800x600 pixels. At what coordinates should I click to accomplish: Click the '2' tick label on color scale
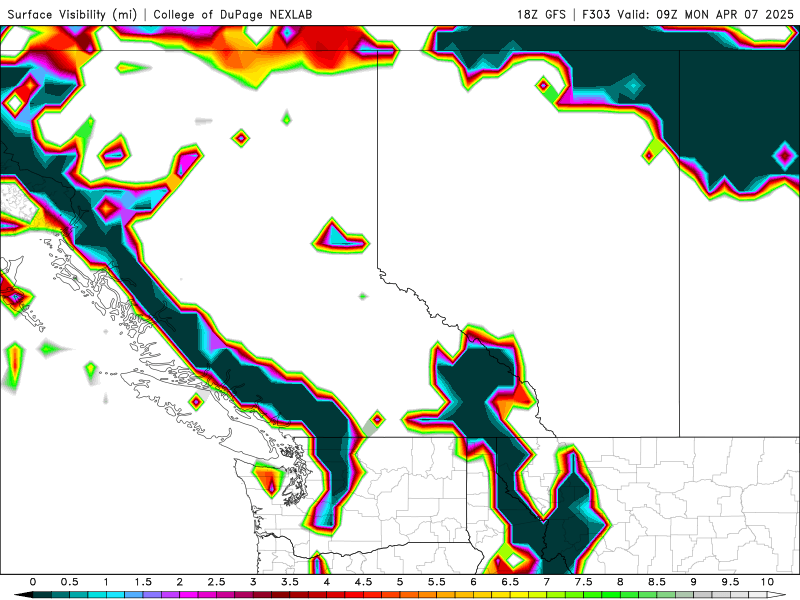180,582
